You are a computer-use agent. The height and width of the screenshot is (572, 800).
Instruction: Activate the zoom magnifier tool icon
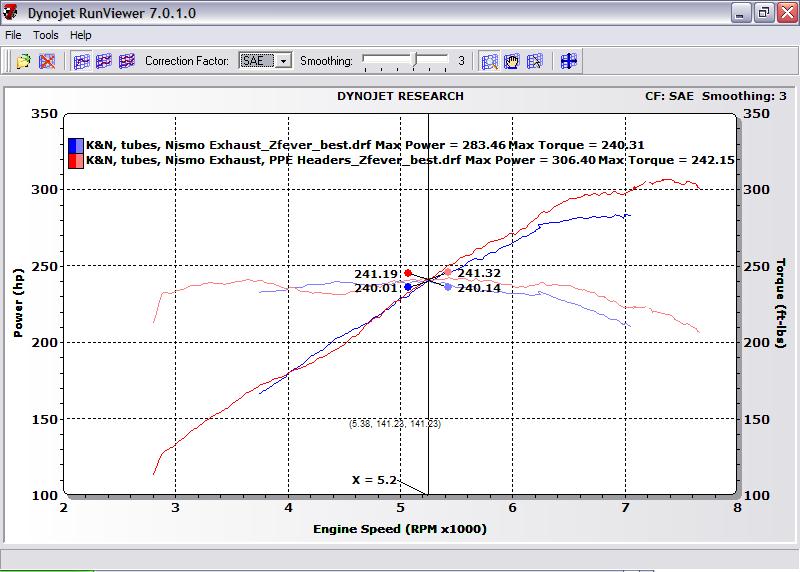click(489, 61)
